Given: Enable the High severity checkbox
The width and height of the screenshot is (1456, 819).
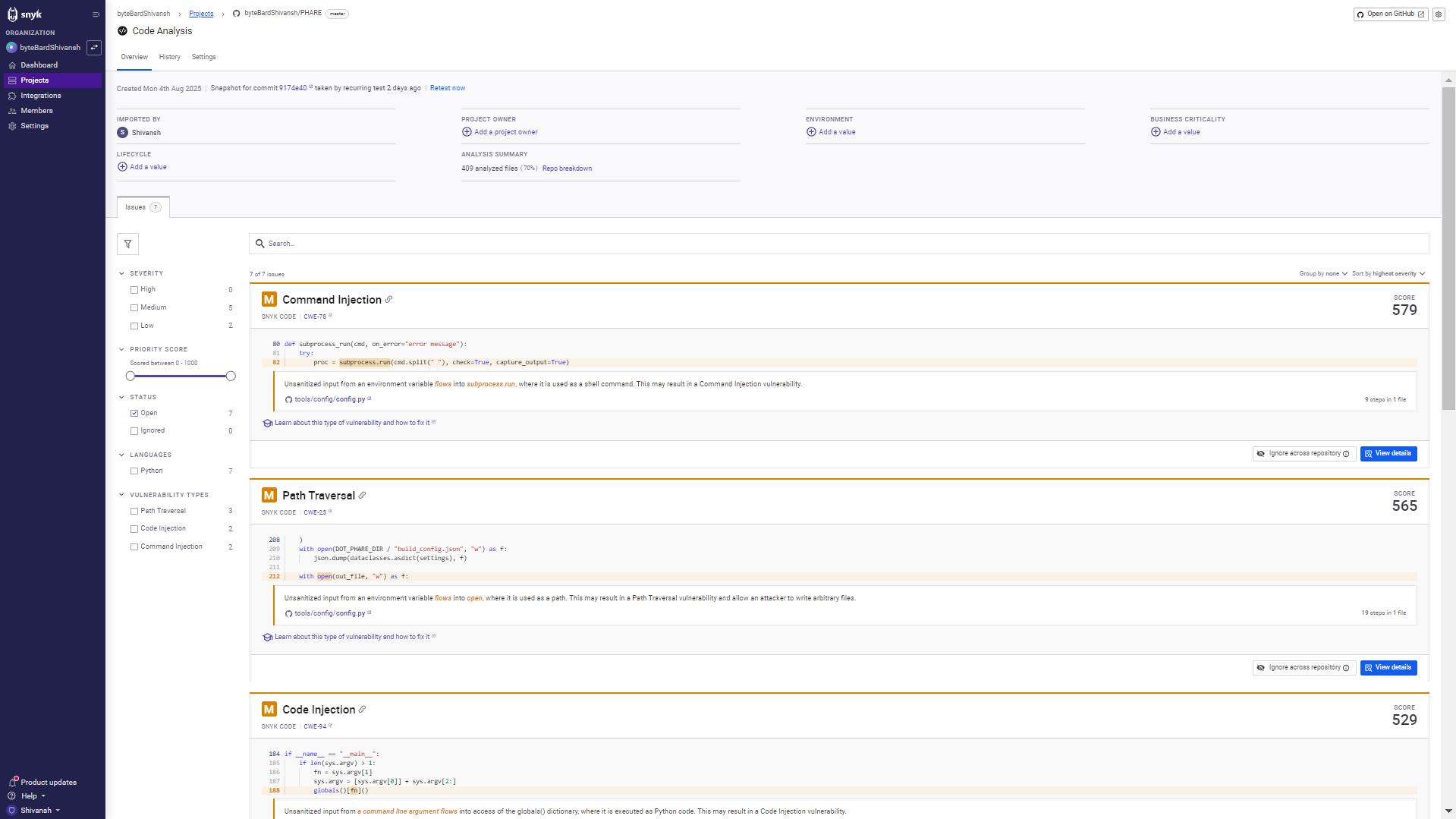Looking at the screenshot, I should (x=134, y=290).
